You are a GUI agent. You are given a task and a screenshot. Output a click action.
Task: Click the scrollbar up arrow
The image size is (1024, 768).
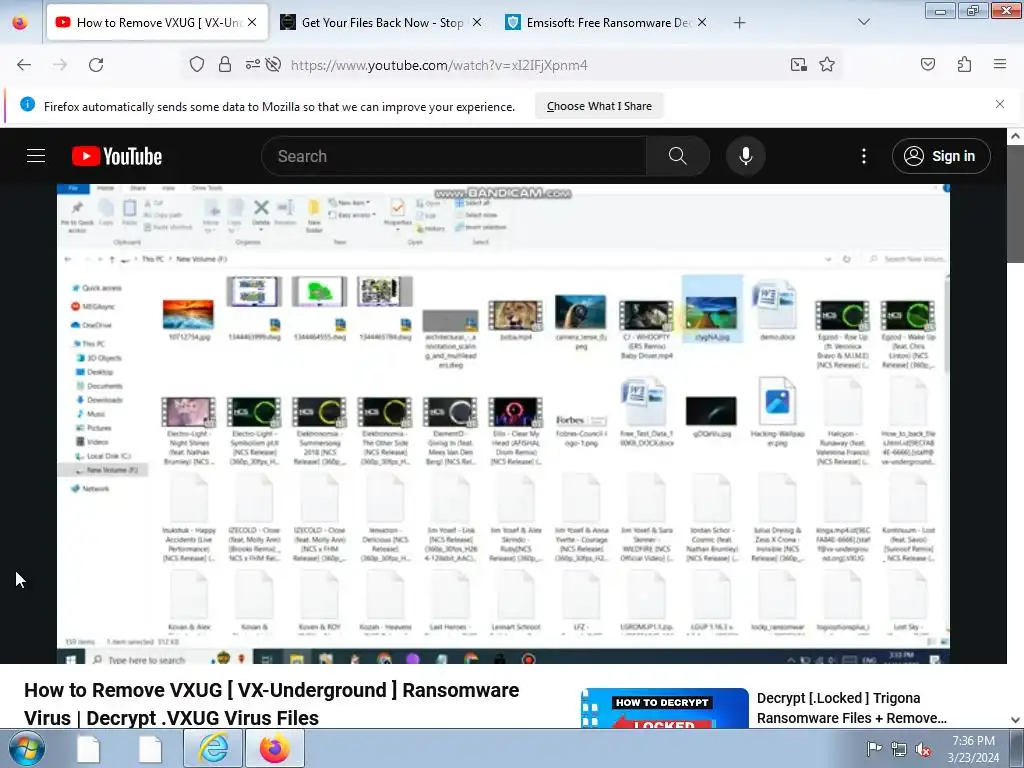pyautogui.click(x=1015, y=136)
